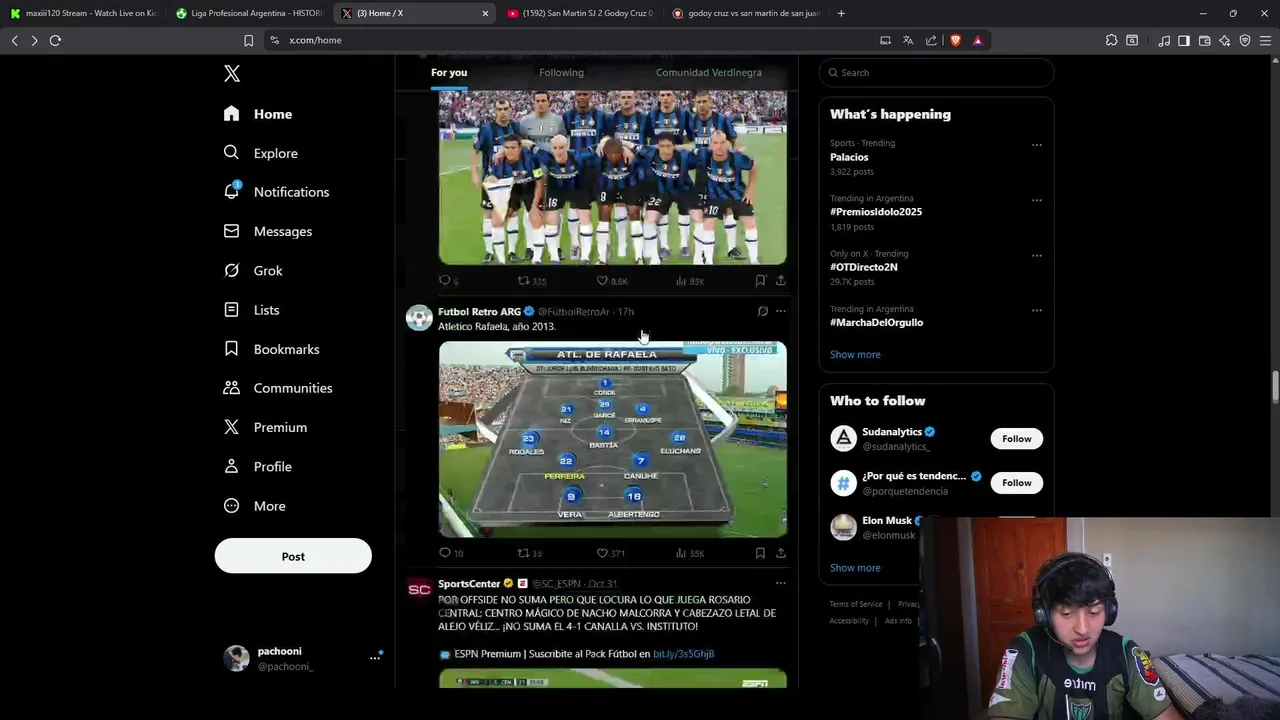
Task: Open Lists in the sidebar
Action: click(x=252, y=310)
